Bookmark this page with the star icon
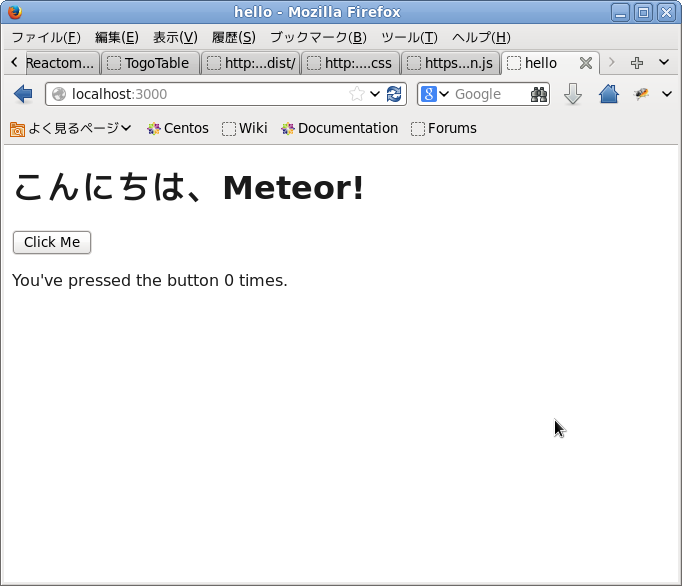The height and width of the screenshot is (586, 682). (x=357, y=94)
